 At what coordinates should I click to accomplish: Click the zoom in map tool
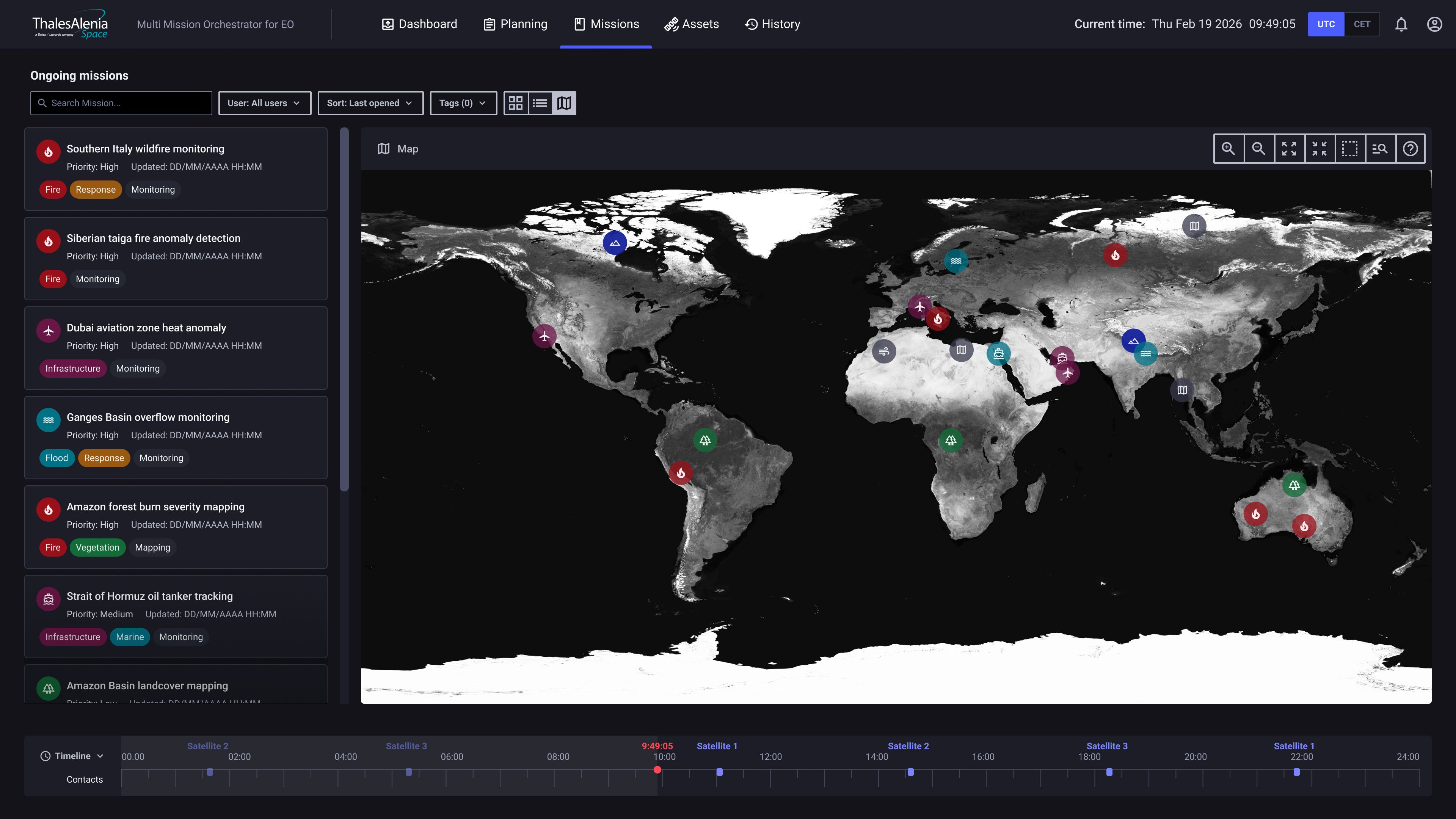1228,149
